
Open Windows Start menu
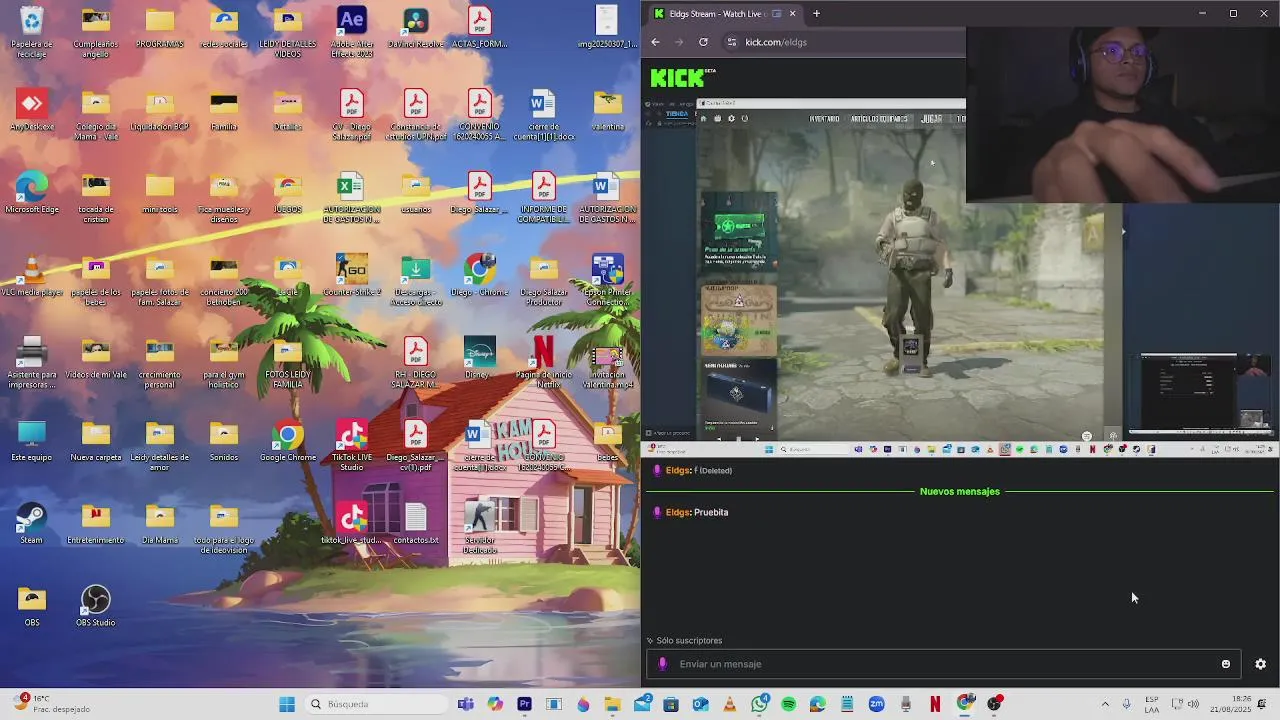(287, 704)
